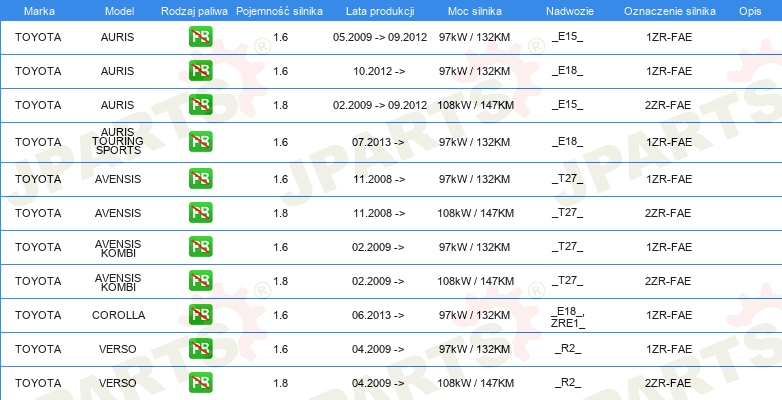Click the production date 06.2013 ->
The width and height of the screenshot is (782, 400).
(378, 315)
